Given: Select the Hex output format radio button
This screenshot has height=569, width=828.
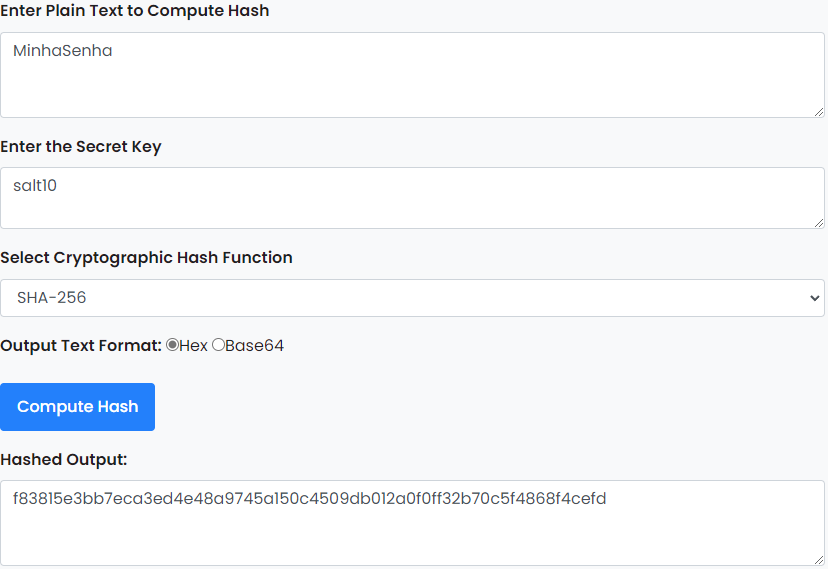Looking at the screenshot, I should click(172, 345).
